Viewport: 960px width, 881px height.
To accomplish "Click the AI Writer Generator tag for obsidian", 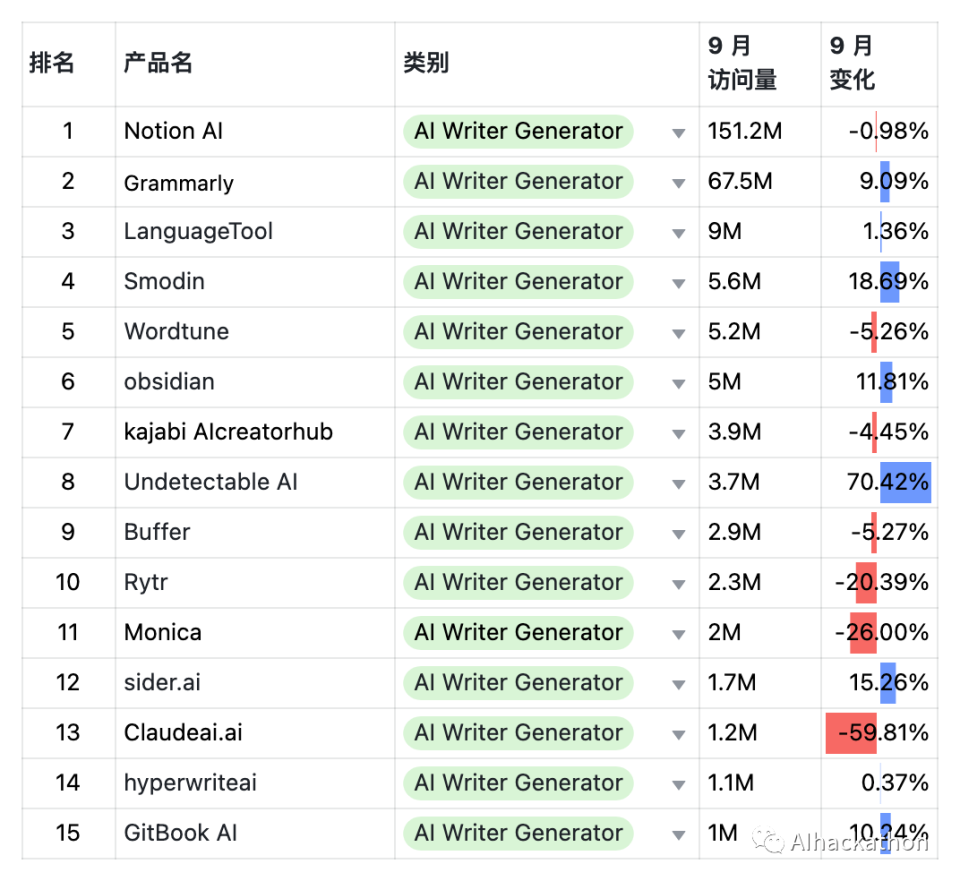I will point(518,382).
